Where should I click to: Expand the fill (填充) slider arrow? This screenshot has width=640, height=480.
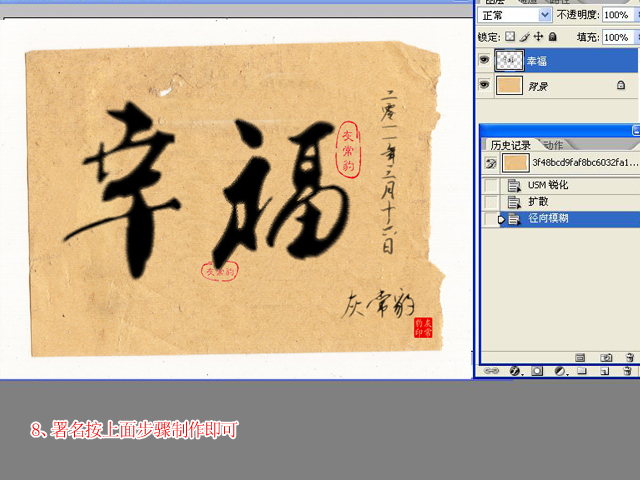point(635,37)
